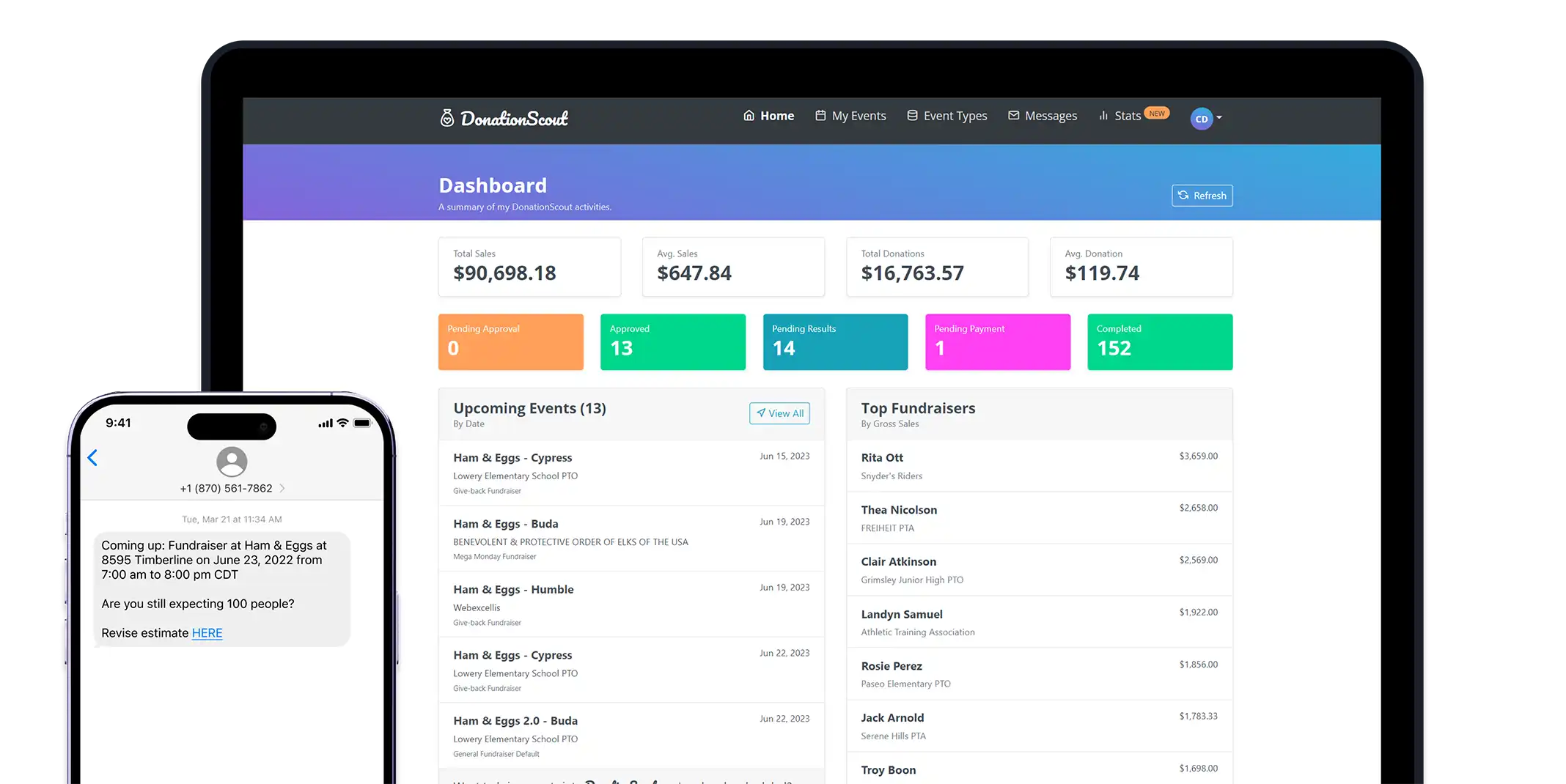The height and width of the screenshot is (784, 1566).
Task: Select fundraiser Troy Boon
Action: [1040, 769]
